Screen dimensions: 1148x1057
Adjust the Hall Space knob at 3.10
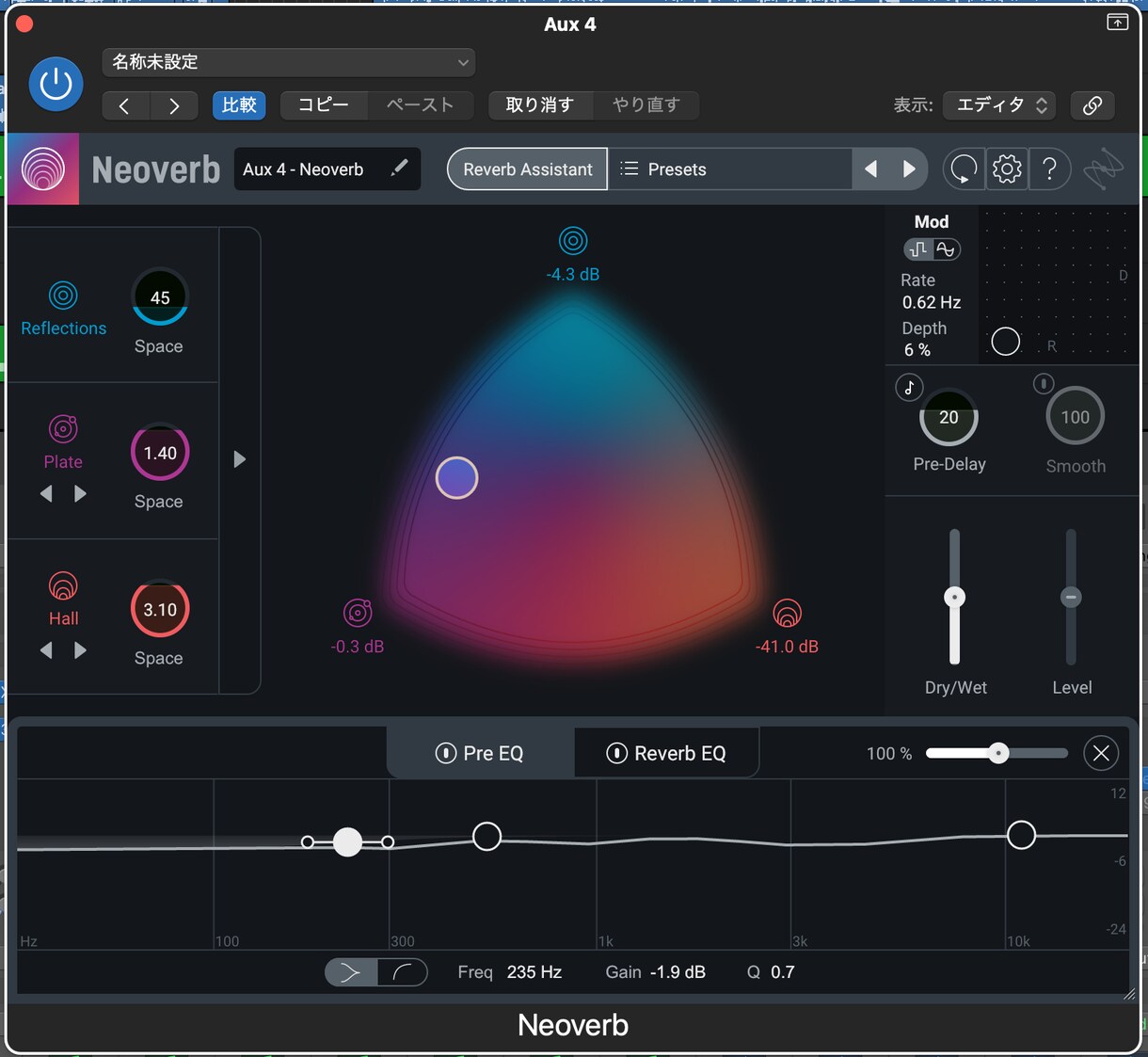click(160, 610)
